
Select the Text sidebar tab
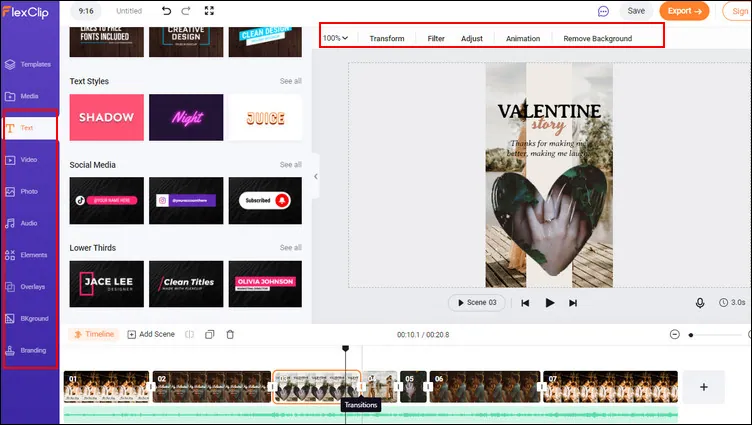click(x=30, y=128)
